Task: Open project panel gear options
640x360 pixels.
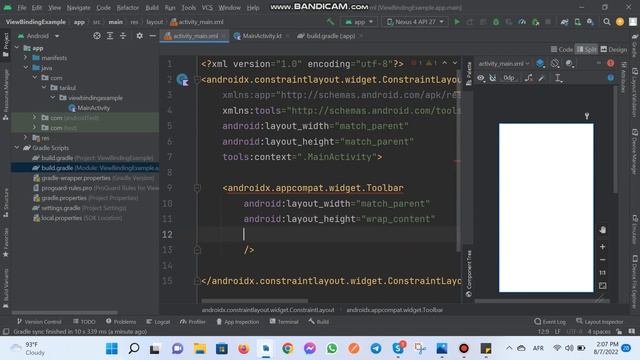Action: click(139, 36)
